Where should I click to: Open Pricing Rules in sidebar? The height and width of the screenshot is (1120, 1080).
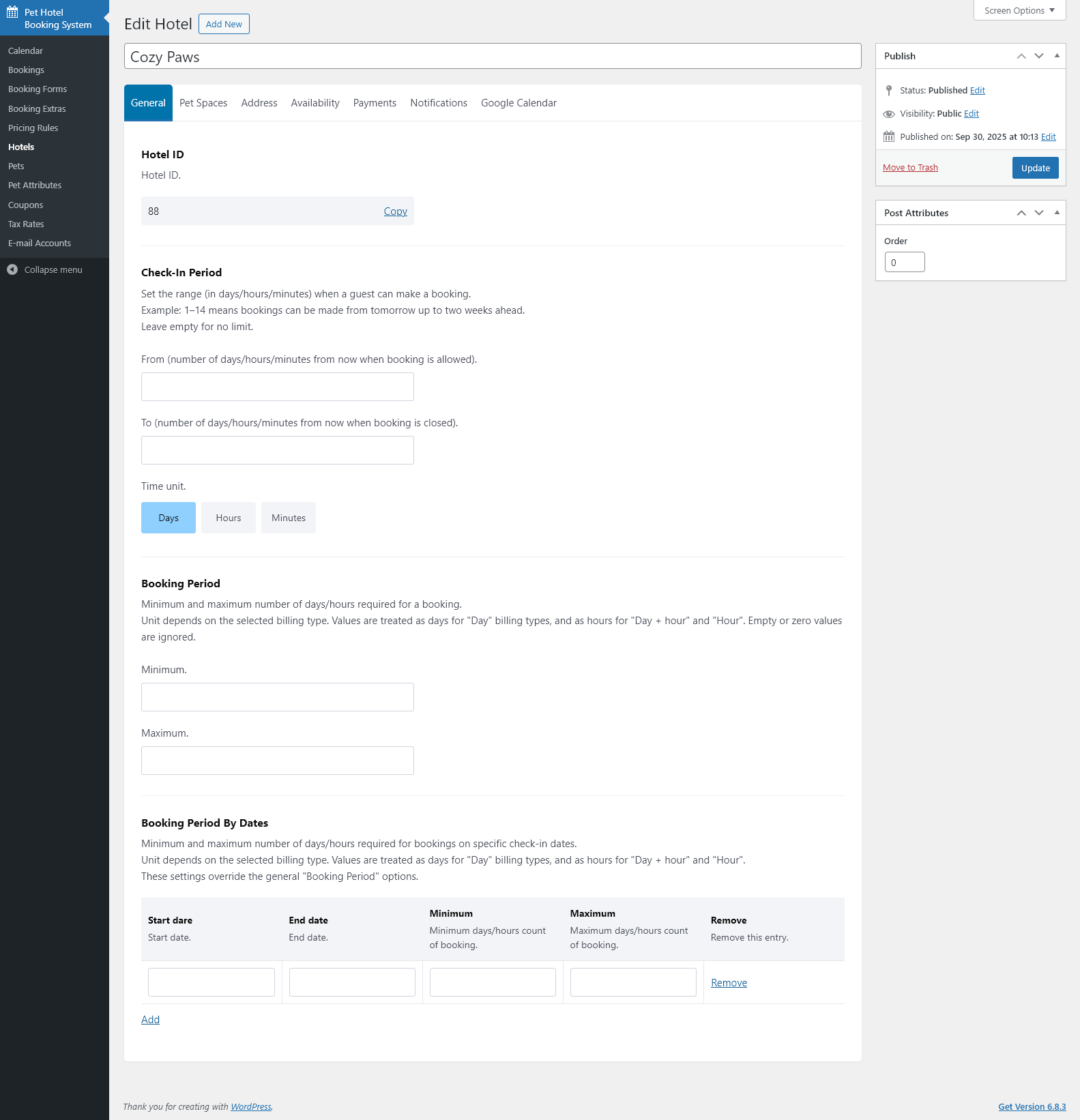(x=33, y=128)
